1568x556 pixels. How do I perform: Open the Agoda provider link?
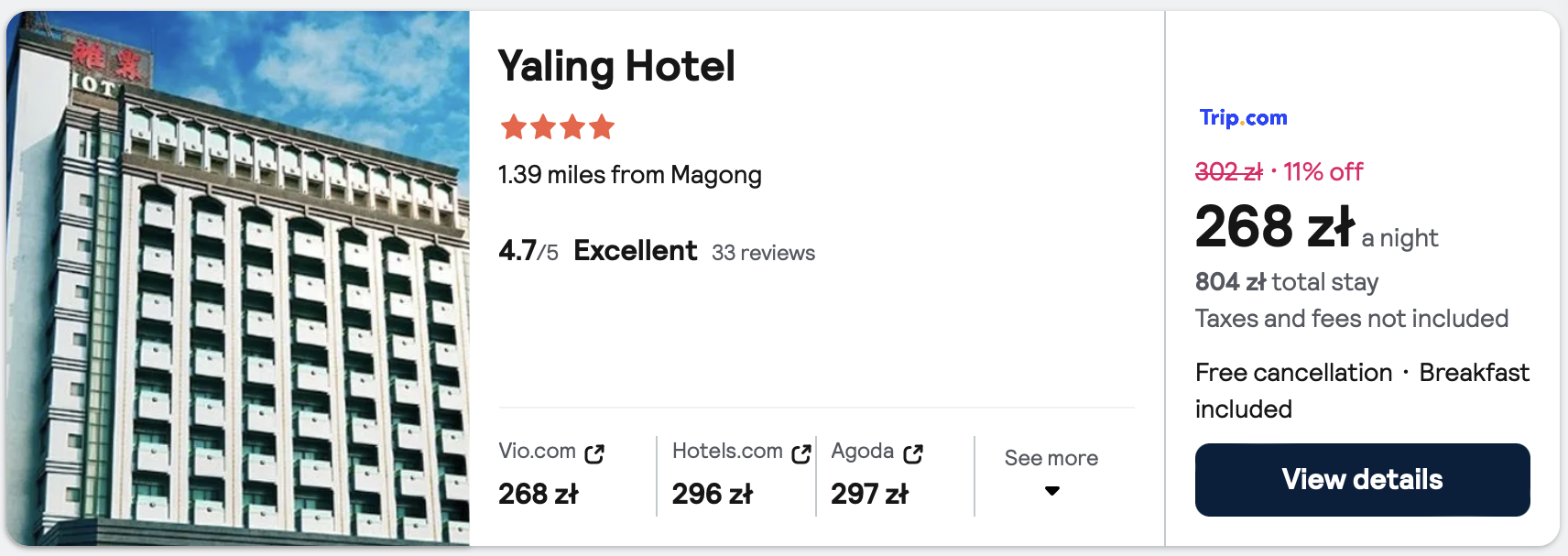862,451
